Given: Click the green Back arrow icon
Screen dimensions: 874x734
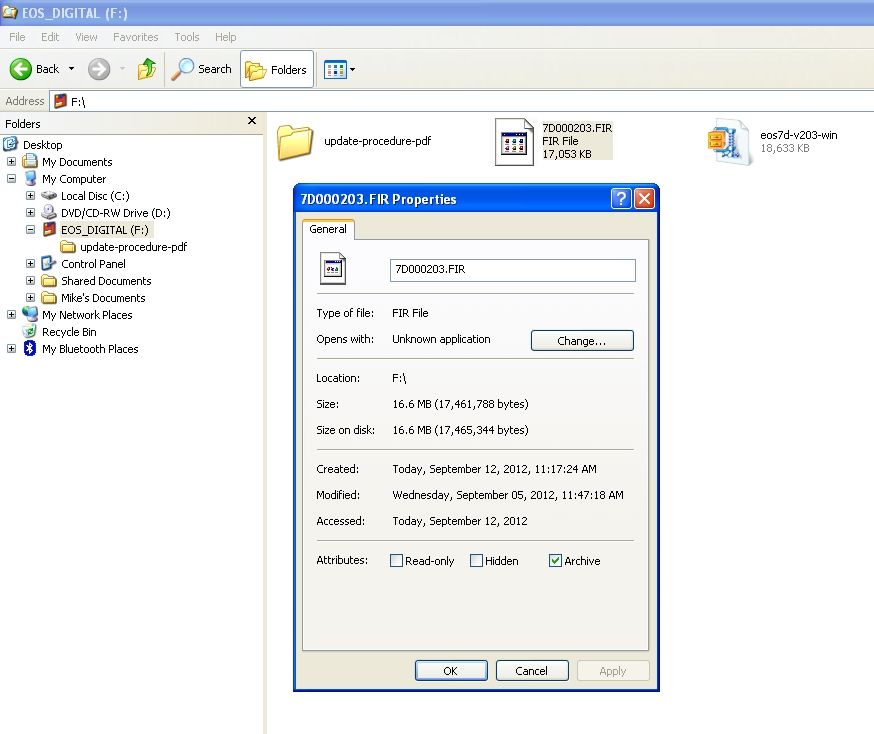Looking at the screenshot, I should (x=21, y=69).
